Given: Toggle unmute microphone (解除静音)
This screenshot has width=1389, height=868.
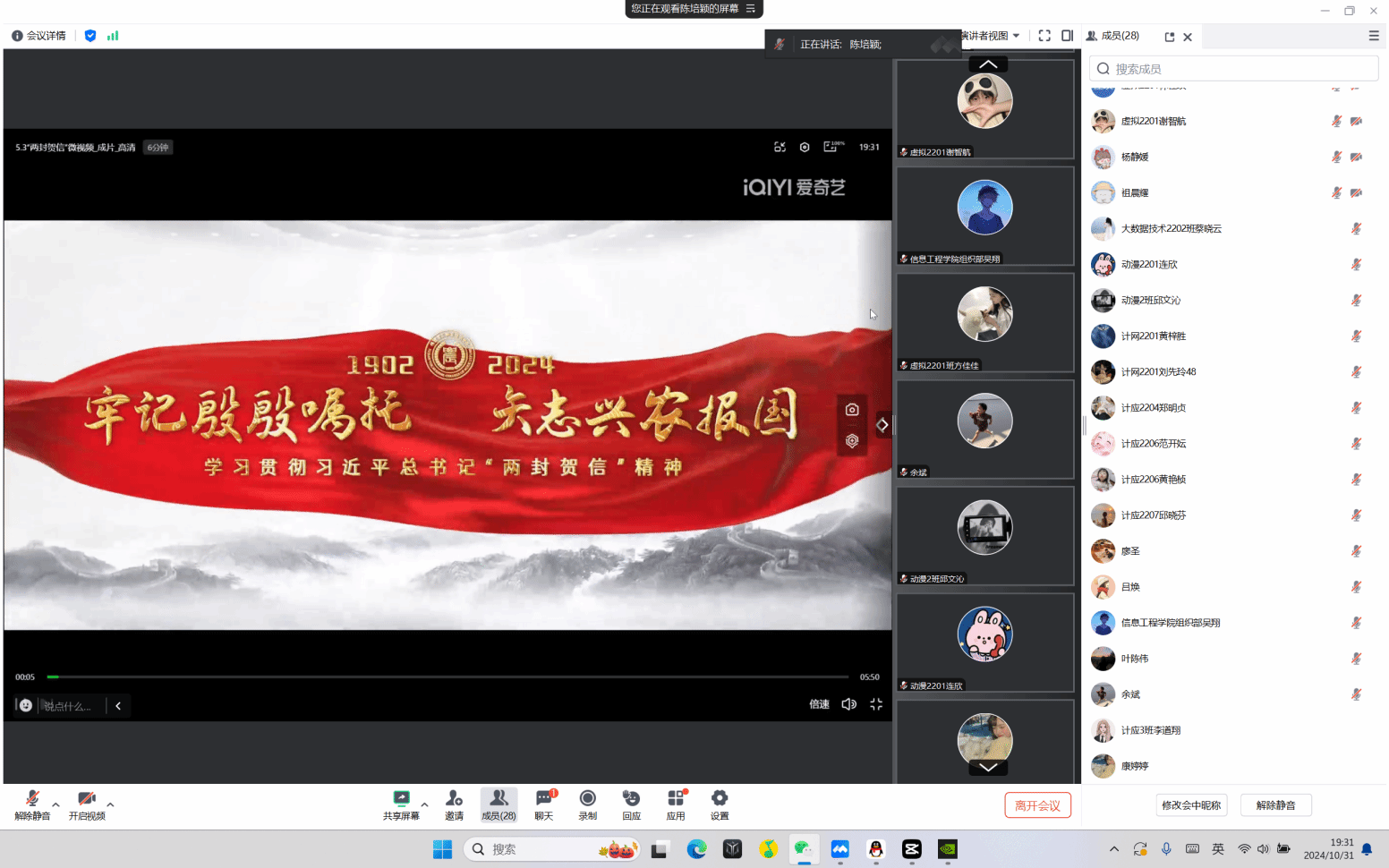Looking at the screenshot, I should 32,804.
